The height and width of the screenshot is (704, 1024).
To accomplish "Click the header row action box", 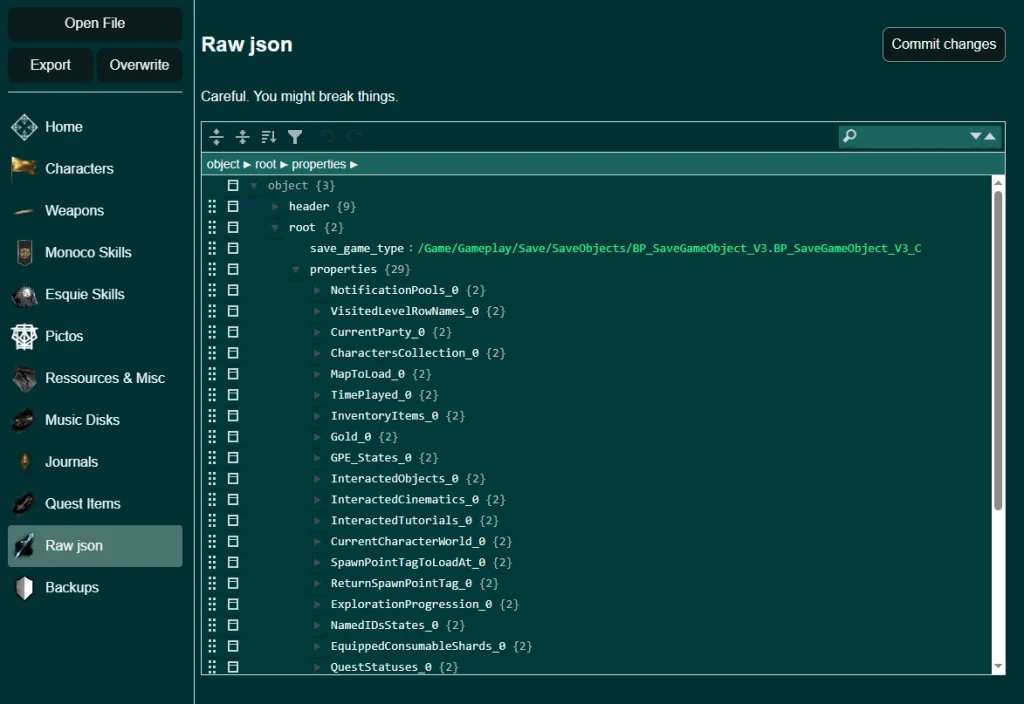I will [x=233, y=207].
